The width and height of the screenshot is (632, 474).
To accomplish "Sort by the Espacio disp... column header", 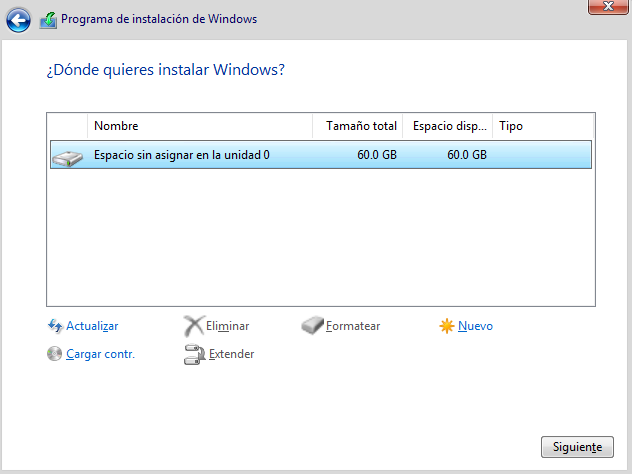I will pyautogui.click(x=447, y=126).
